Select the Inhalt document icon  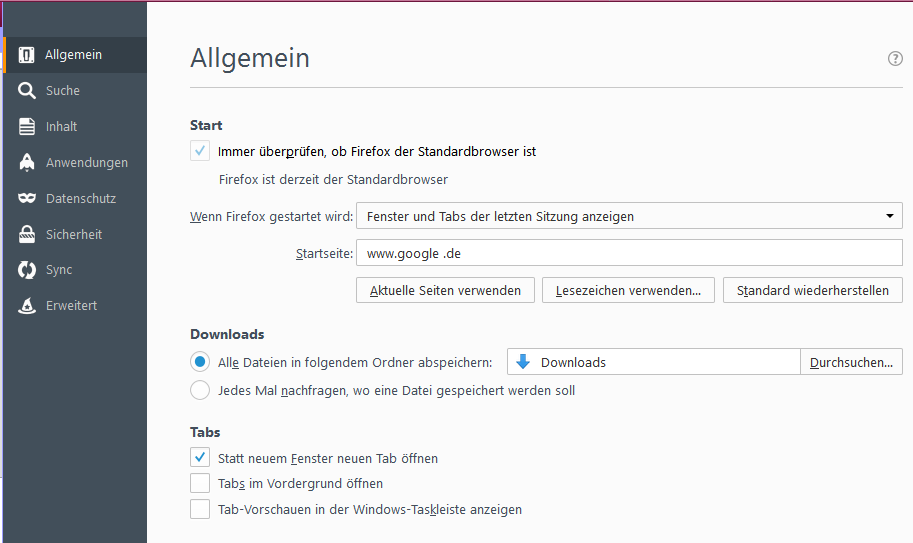26,126
